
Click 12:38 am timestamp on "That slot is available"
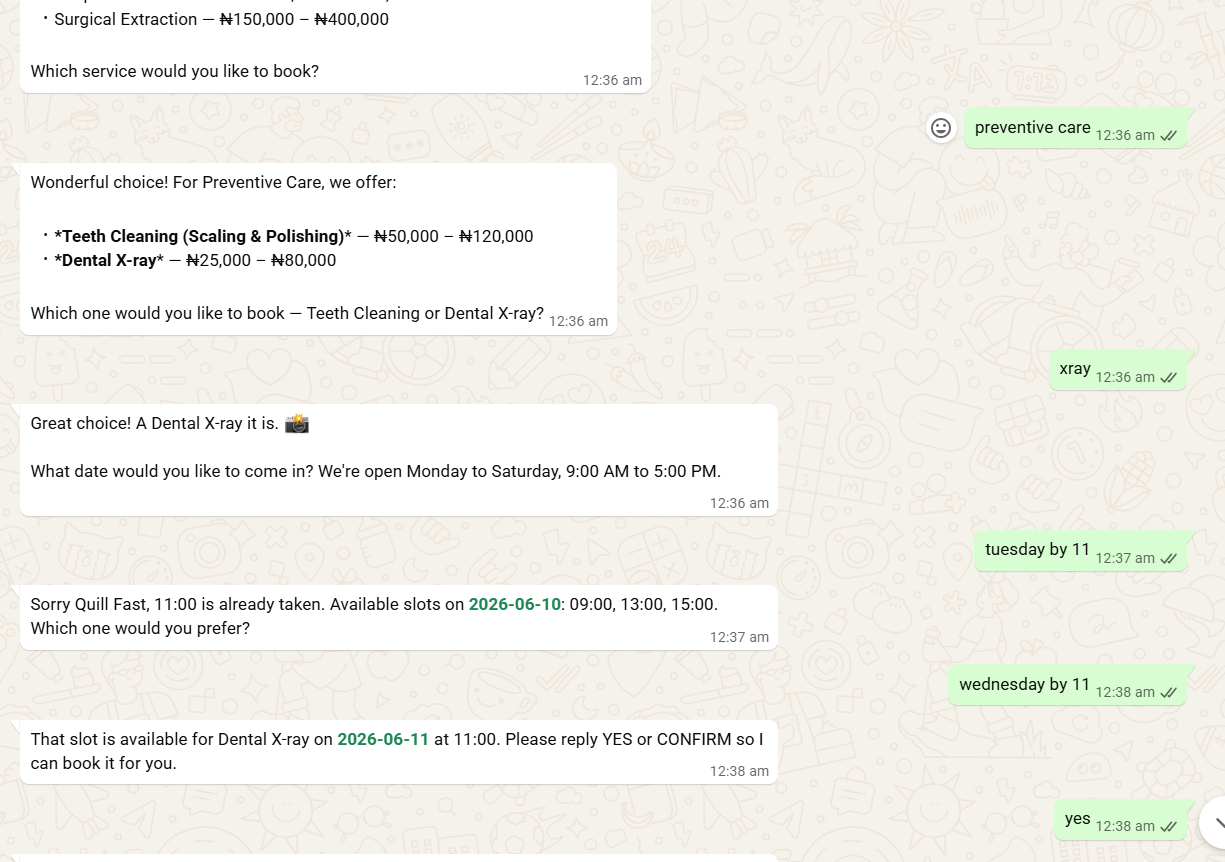[x=739, y=772]
